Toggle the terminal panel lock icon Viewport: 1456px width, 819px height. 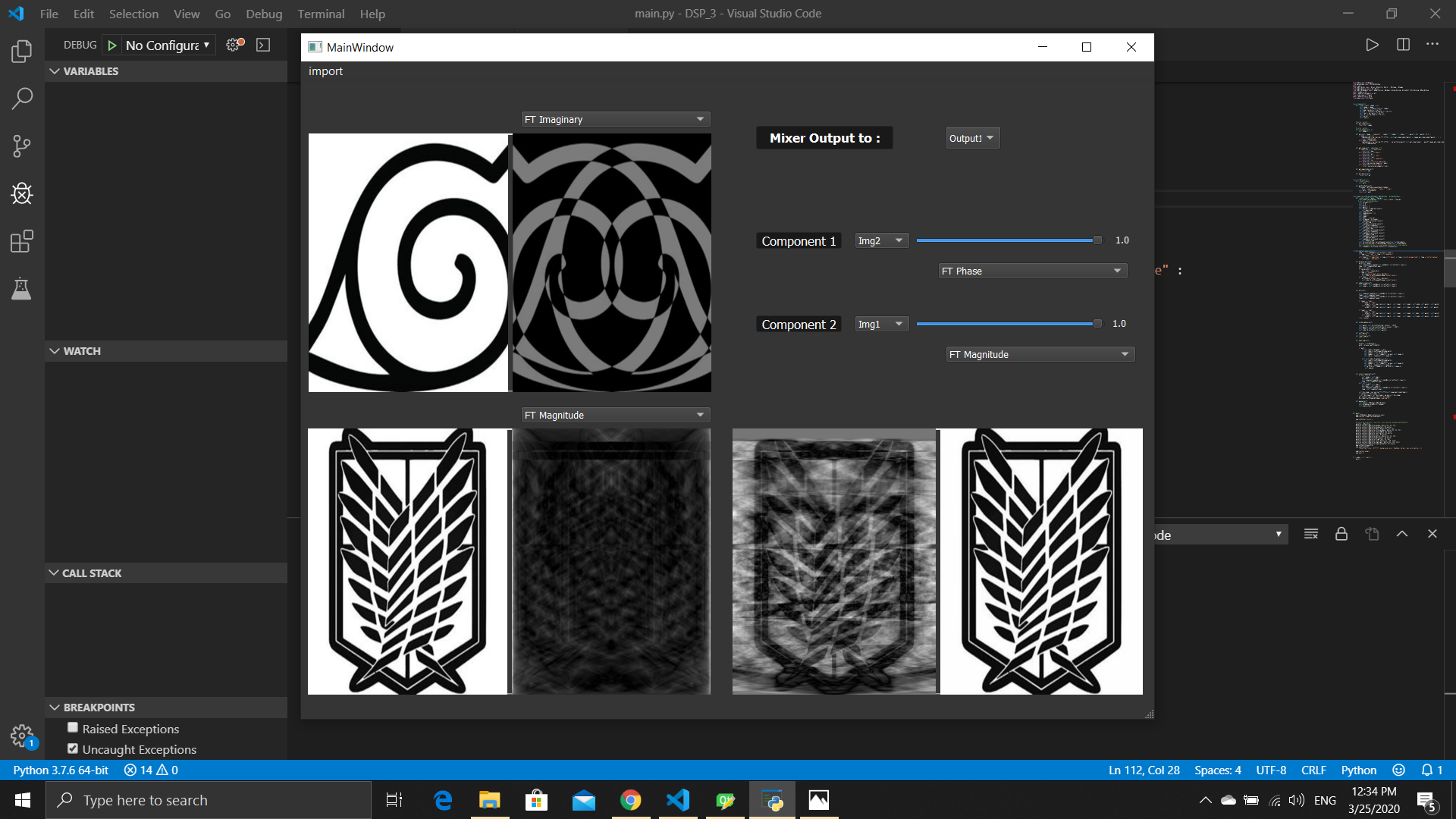pos(1341,534)
